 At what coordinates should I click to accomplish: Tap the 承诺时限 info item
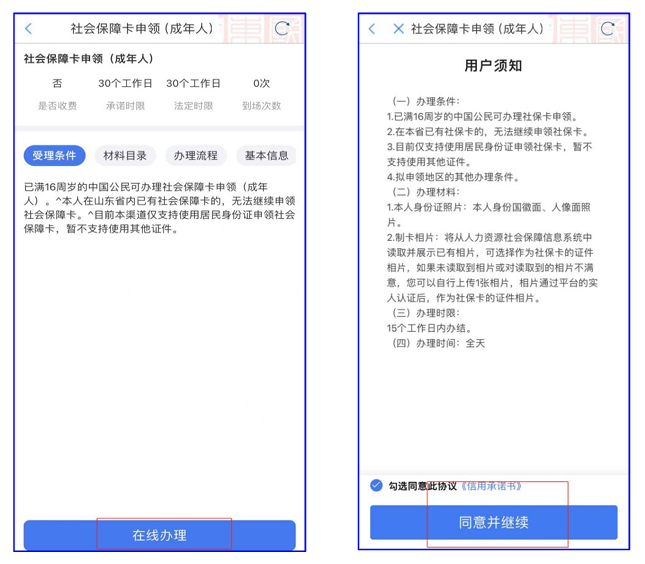(x=125, y=94)
